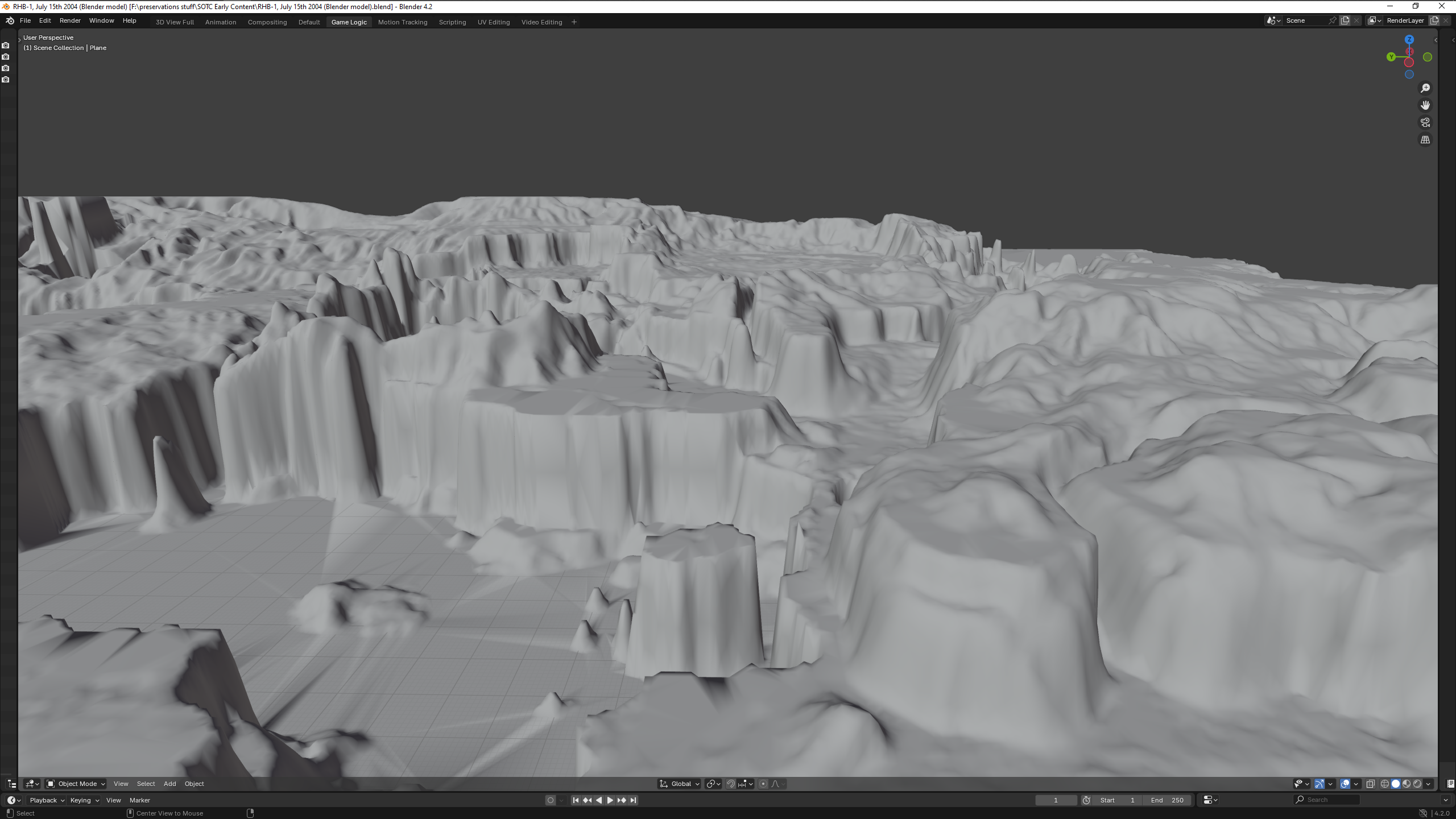Open the Render menu
Viewport: 1456px width, 819px height.
click(x=70, y=20)
